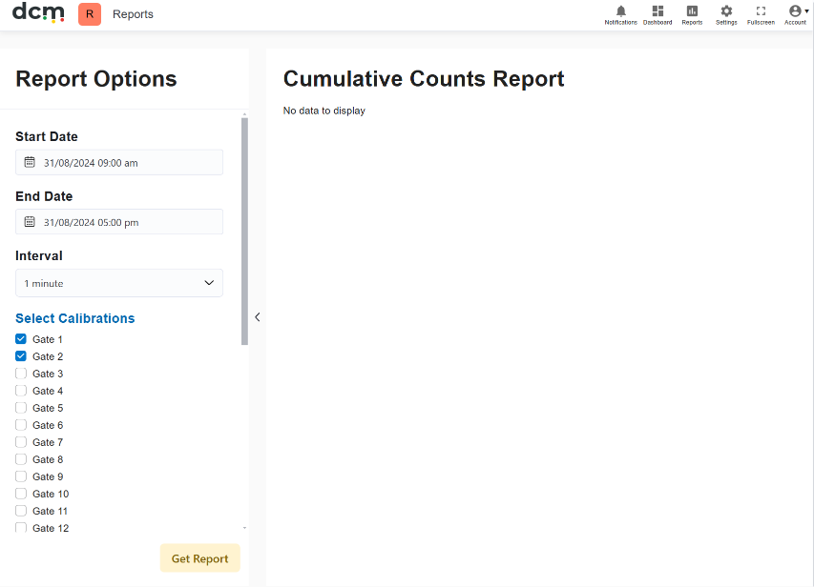Click the Select Calibrations link
The width and height of the screenshot is (814, 587).
point(75,318)
